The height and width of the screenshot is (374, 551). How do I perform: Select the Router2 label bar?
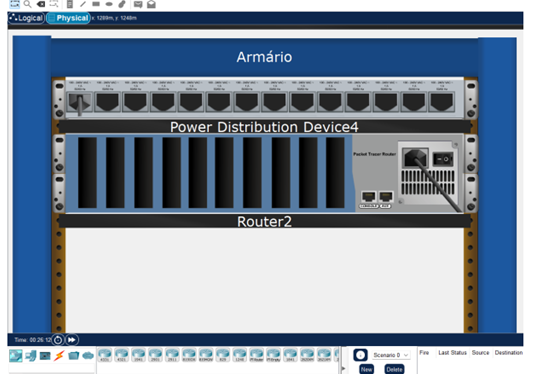(x=264, y=221)
